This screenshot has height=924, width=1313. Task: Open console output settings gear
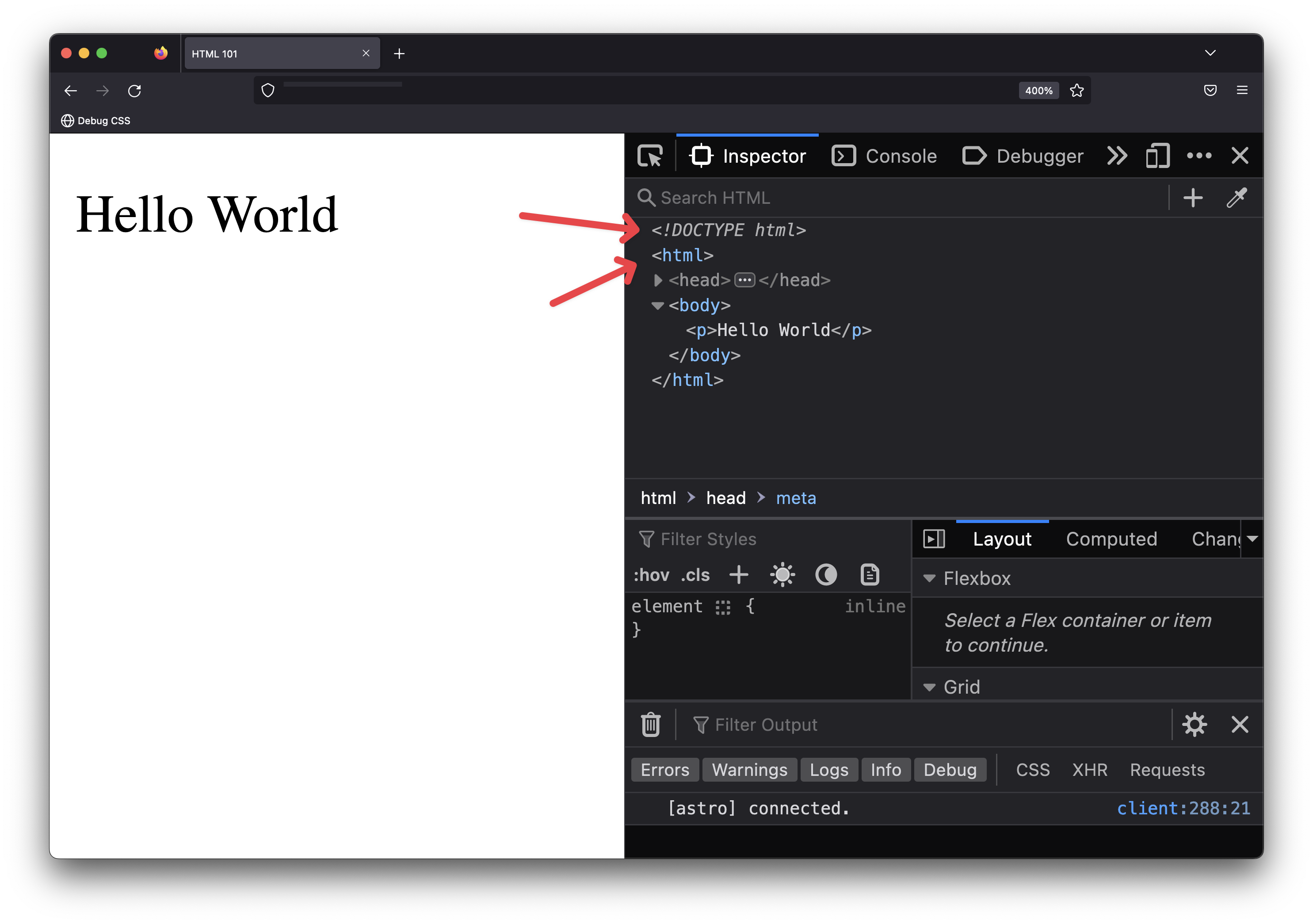1195,724
